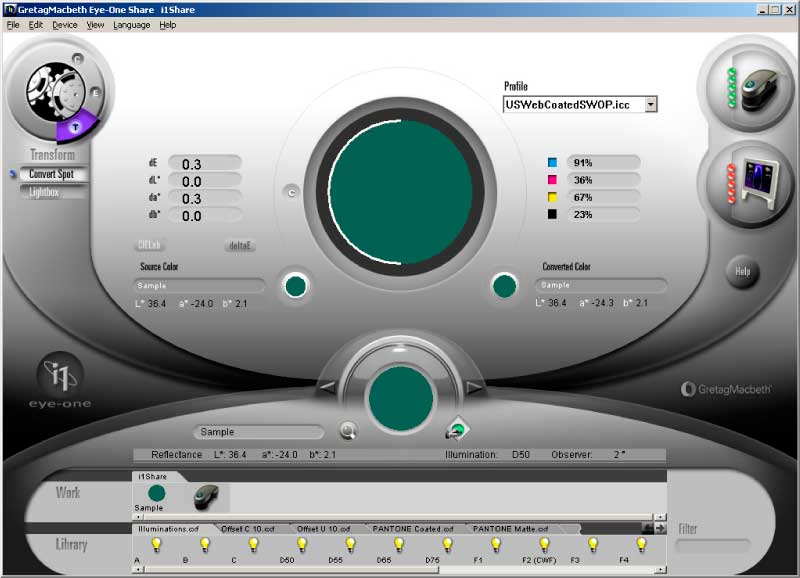Select the T transform mode on the wheel

[x=76, y=127]
